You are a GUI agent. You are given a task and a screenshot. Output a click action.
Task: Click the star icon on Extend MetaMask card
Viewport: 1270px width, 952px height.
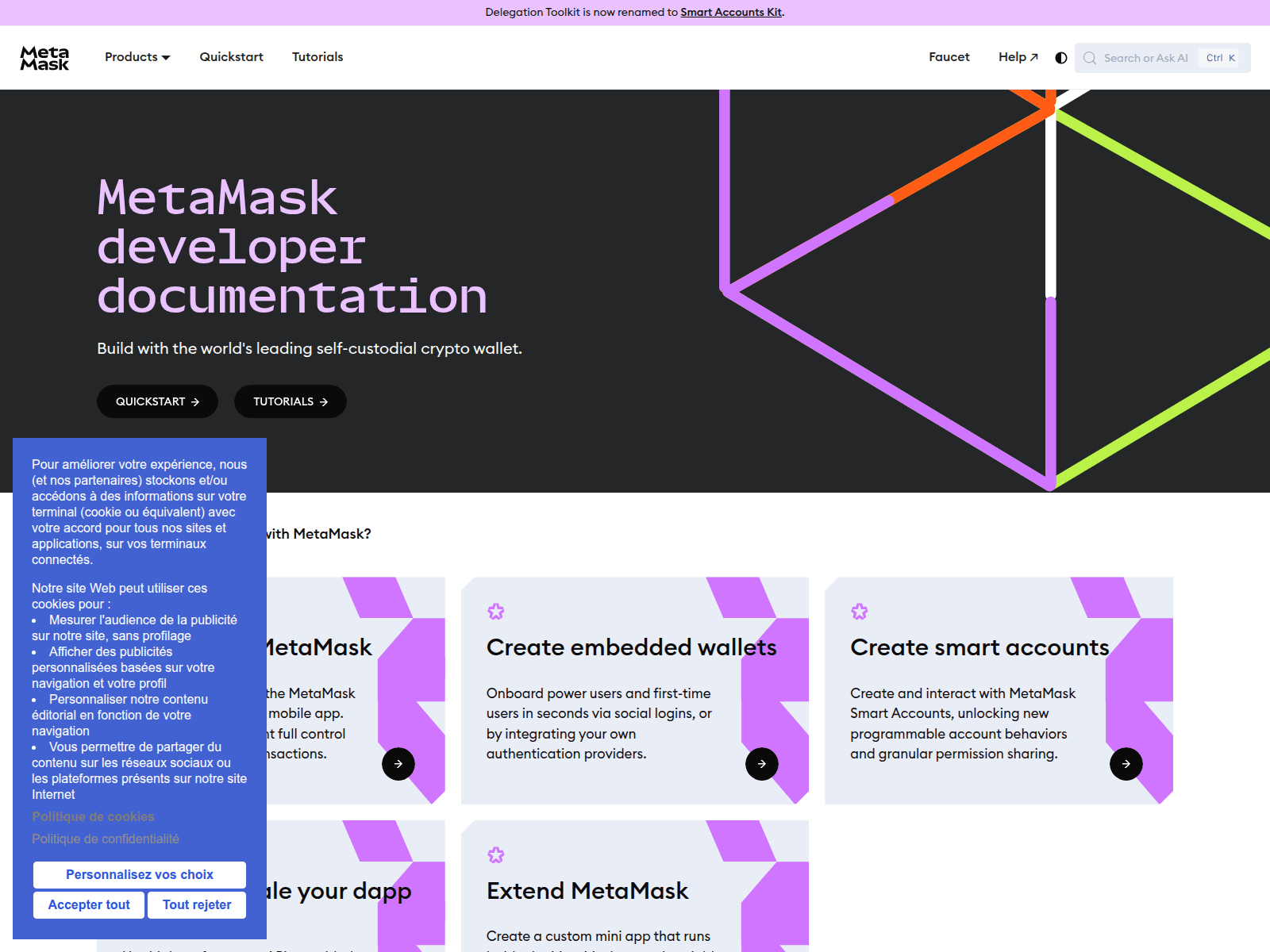coord(496,855)
